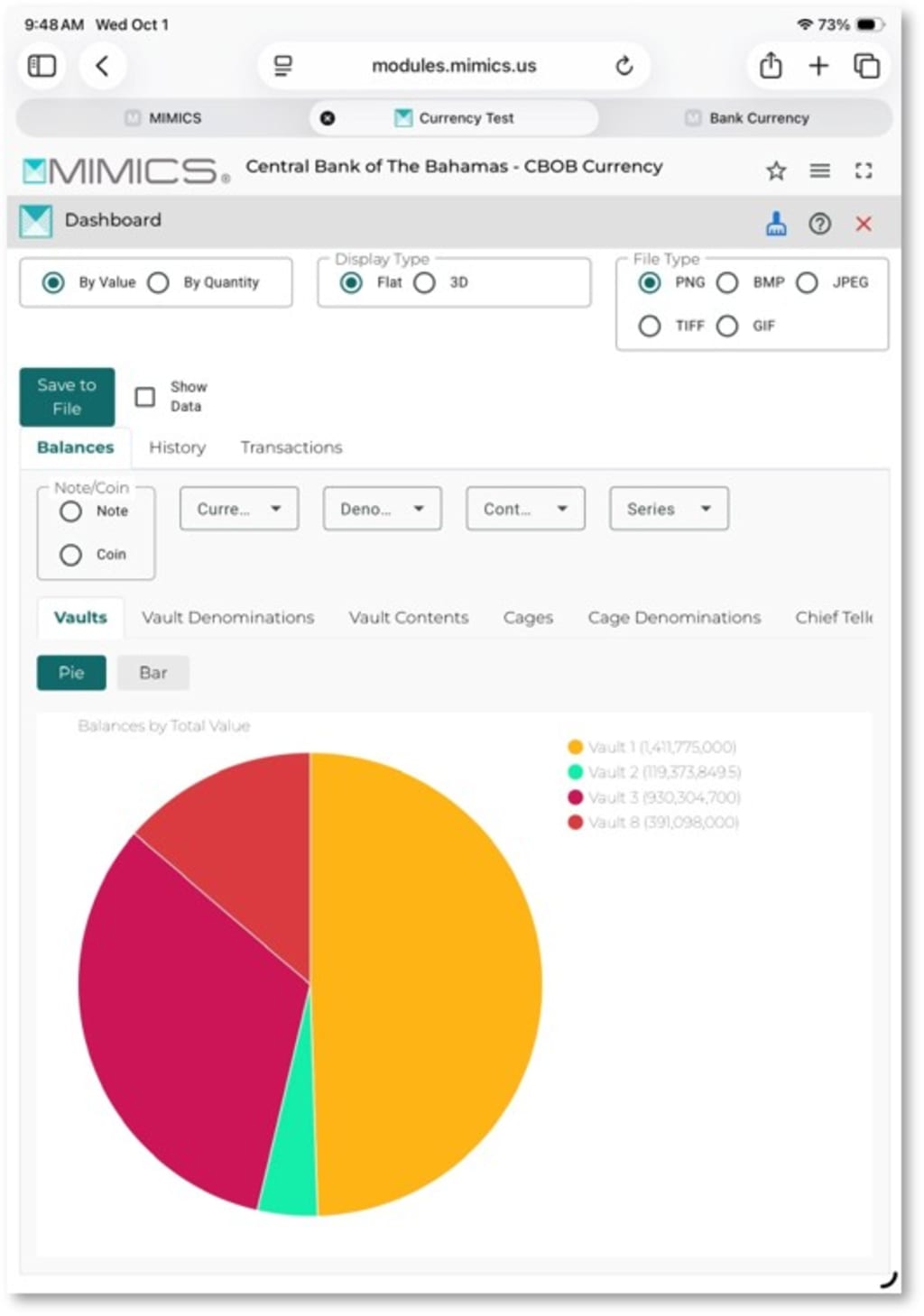The image size is (924, 1316).
Task: Click the Balances by Total Value title
Action: click(163, 726)
